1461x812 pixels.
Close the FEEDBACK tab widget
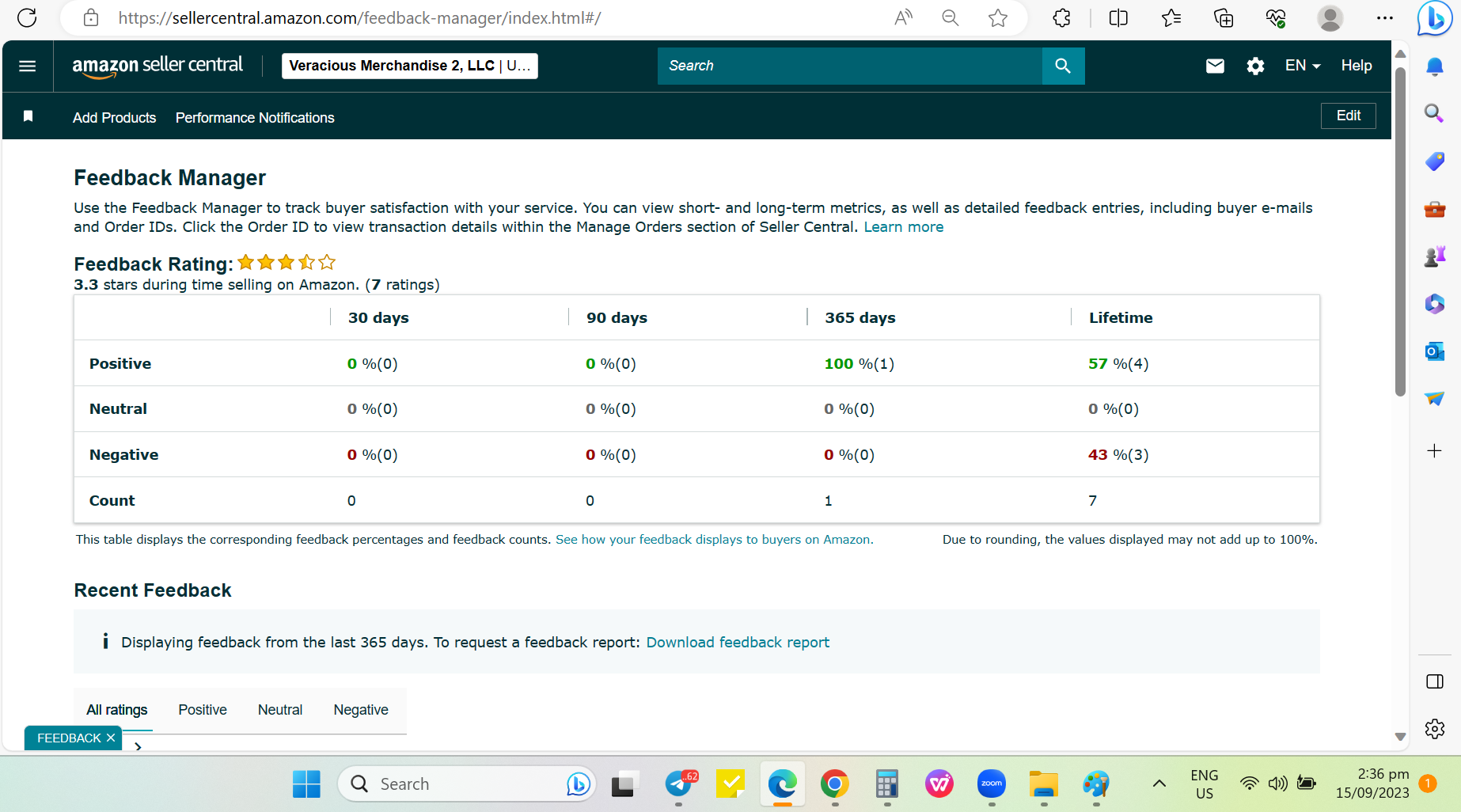coord(111,738)
